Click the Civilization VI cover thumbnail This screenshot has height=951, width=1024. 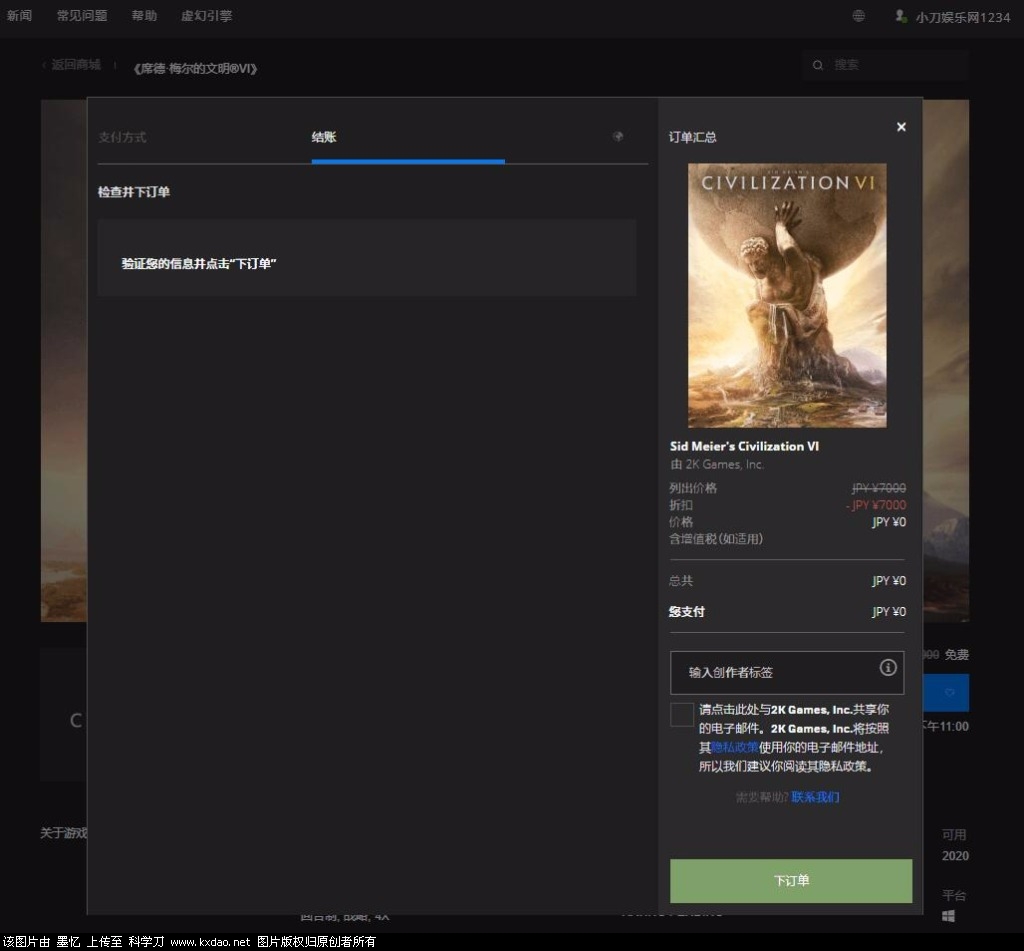coord(787,295)
